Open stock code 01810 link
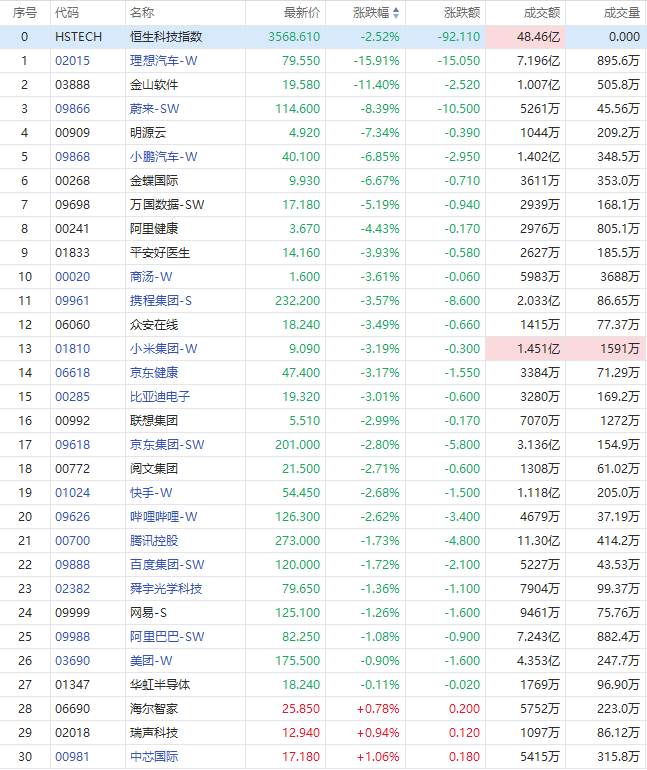Image resolution: width=647 pixels, height=770 pixels. pos(73,349)
